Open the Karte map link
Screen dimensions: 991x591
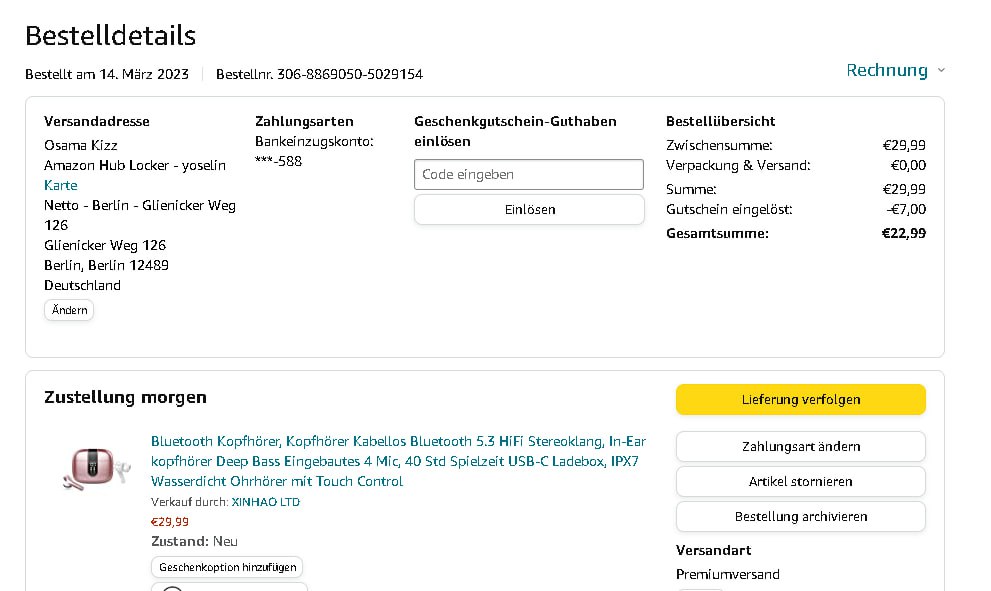(x=60, y=185)
